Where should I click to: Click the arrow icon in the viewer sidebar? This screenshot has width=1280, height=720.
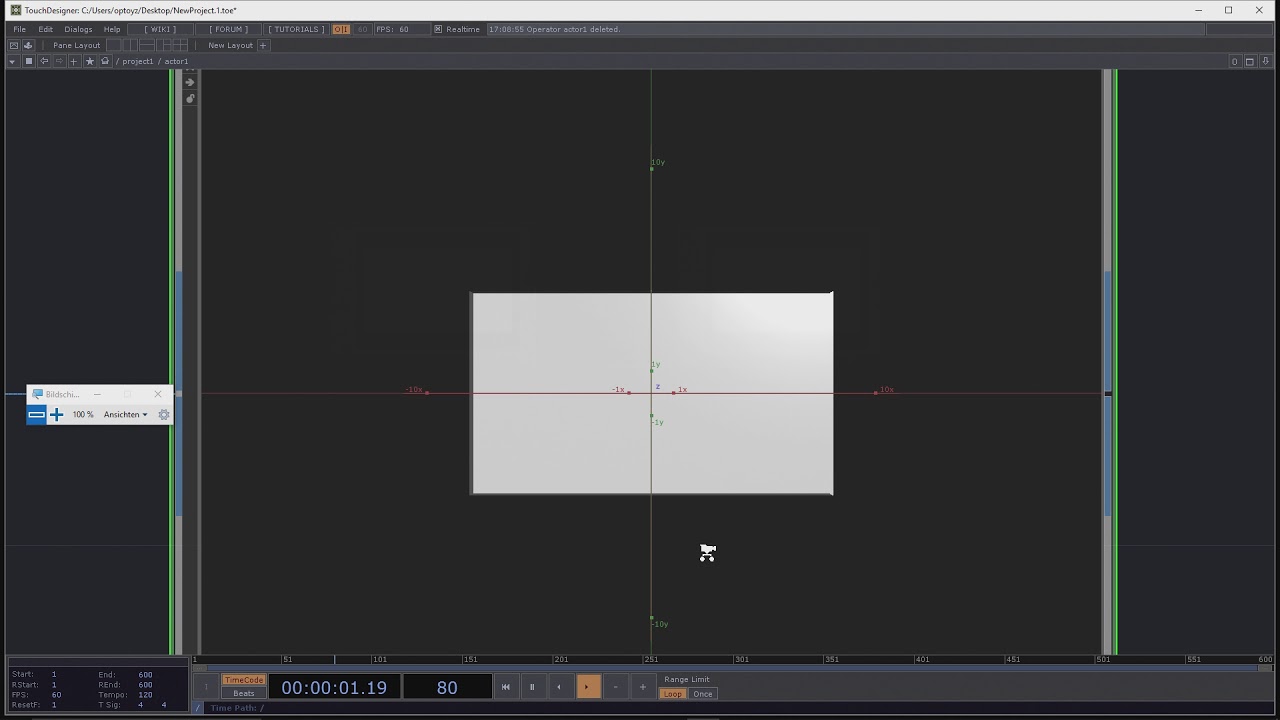tap(190, 82)
